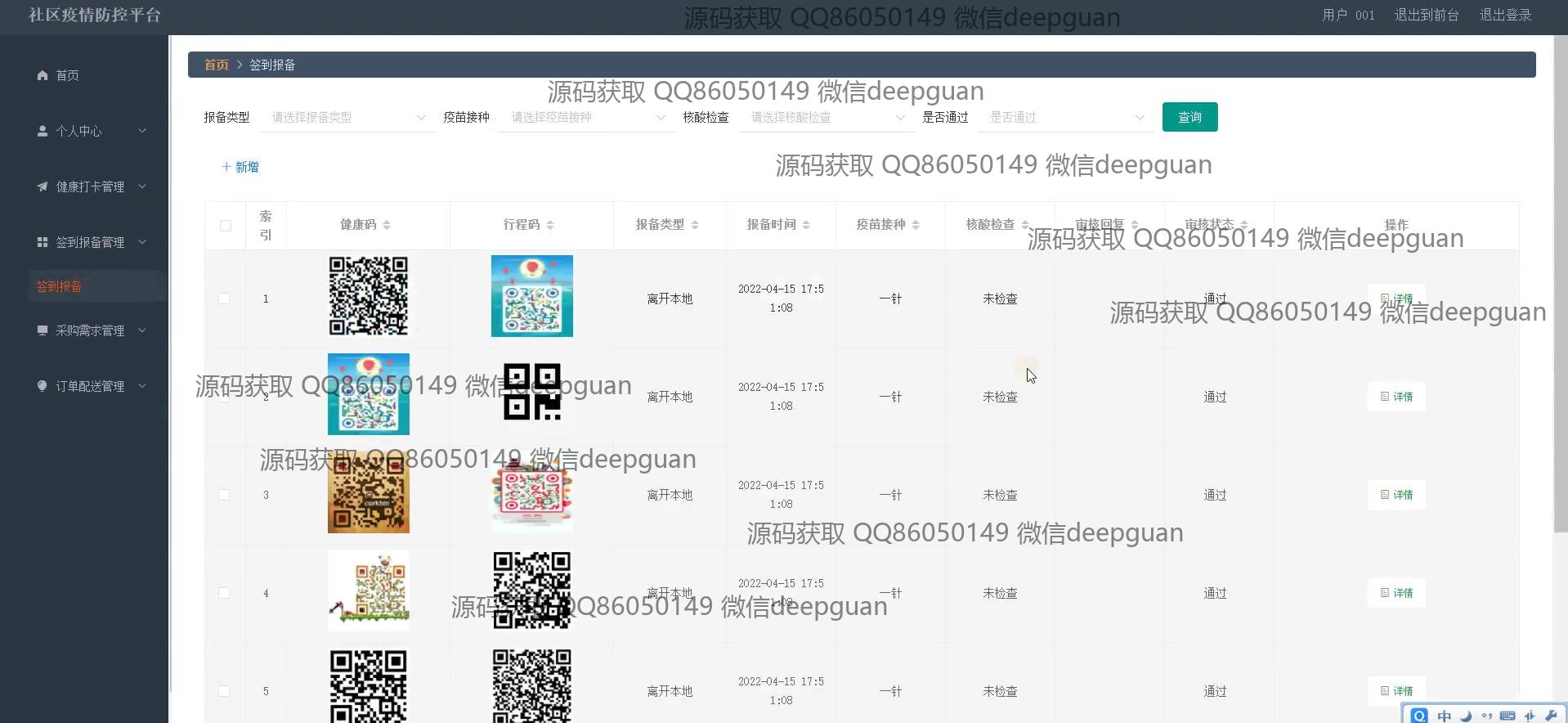Open the row 3 健康码 brown QR thumbnail
Image resolution: width=1568 pixels, height=723 pixels.
coord(369,492)
